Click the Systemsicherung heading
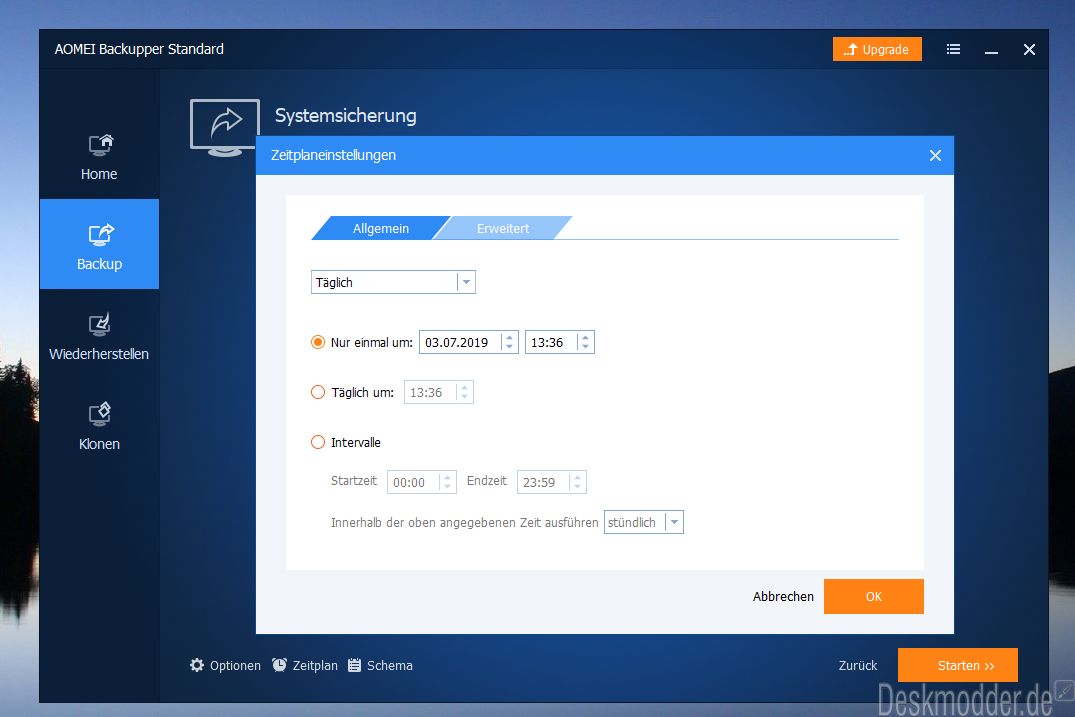1075x717 pixels. [x=346, y=115]
